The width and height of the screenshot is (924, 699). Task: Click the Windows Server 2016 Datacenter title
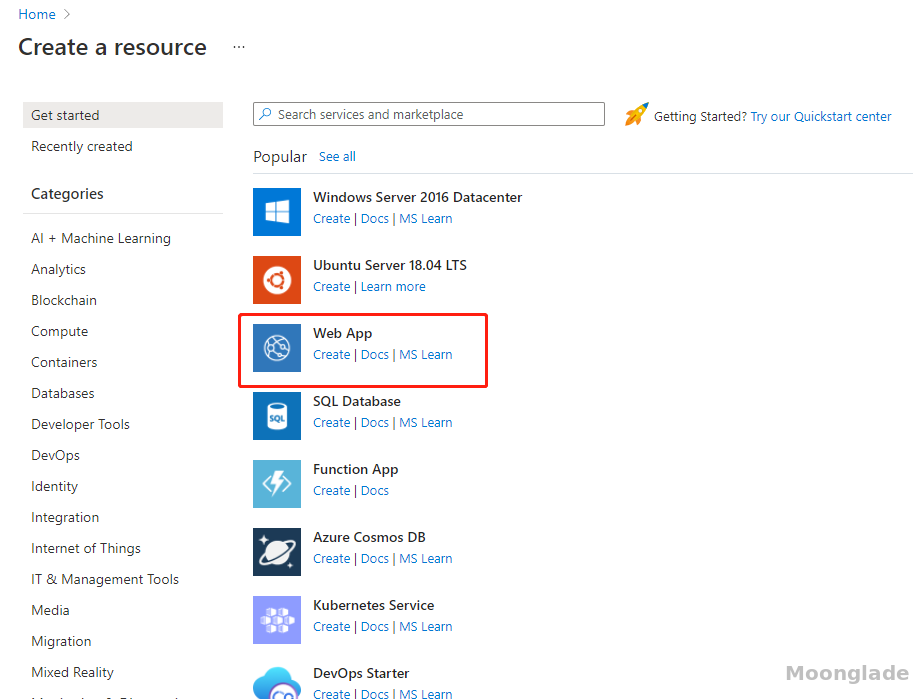tap(417, 197)
